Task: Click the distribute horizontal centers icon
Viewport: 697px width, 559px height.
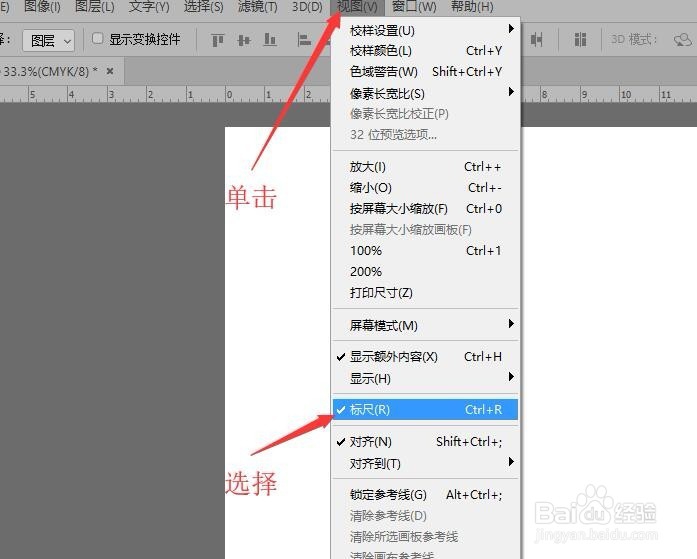Action: click(x=536, y=40)
